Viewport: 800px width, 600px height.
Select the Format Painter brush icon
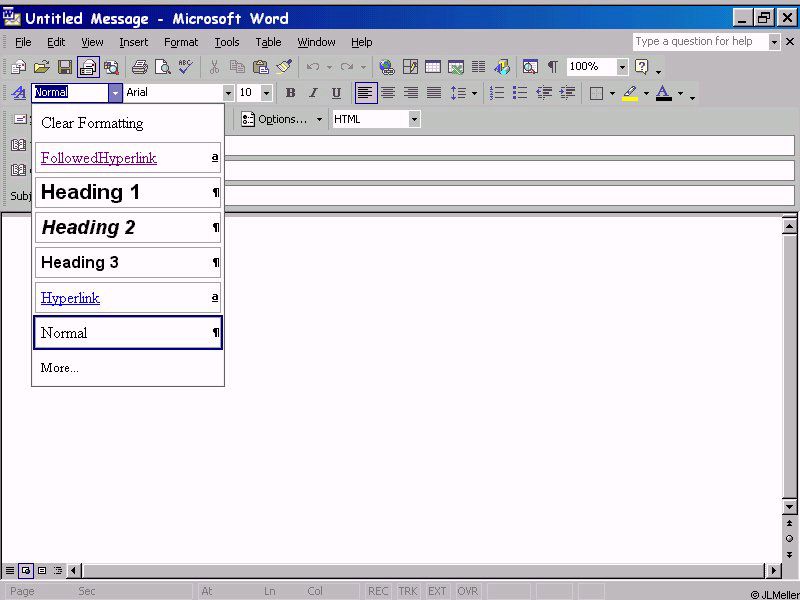284,67
